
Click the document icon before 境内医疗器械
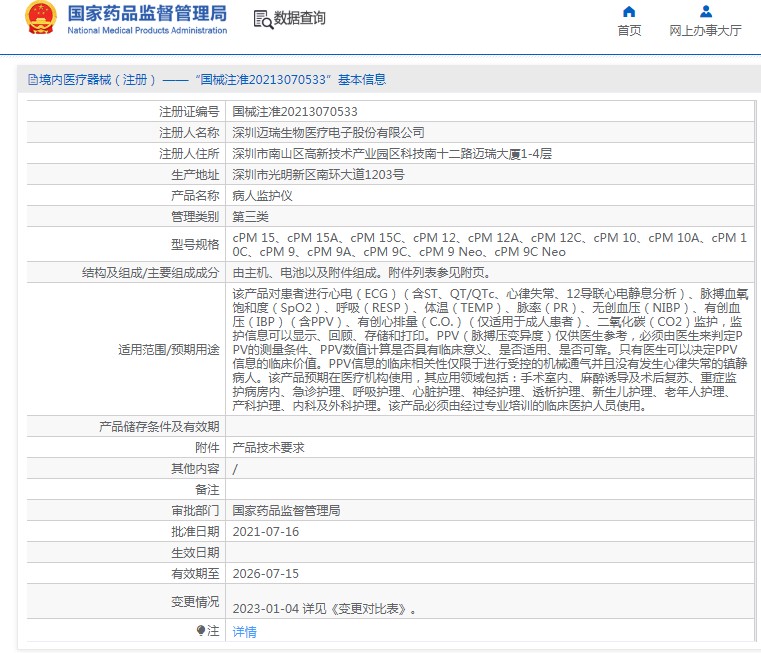point(32,80)
